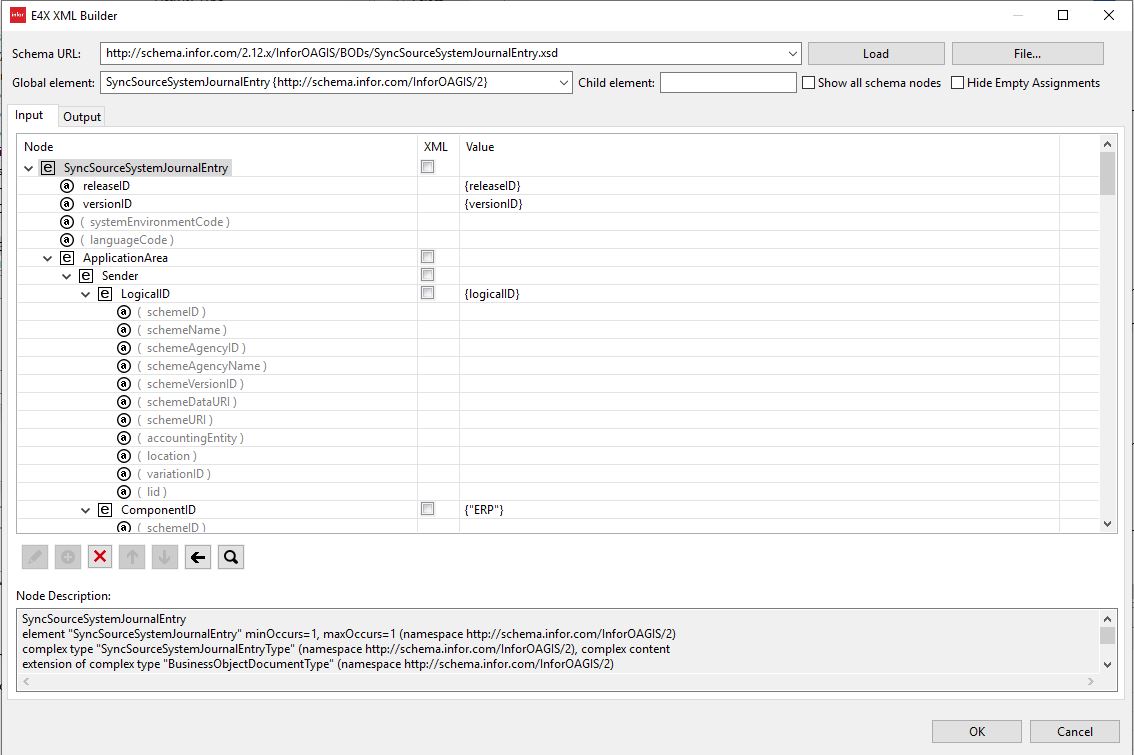The height and width of the screenshot is (755, 1134).
Task: Click the attribute icon beside releaseID
Action: pos(67,185)
